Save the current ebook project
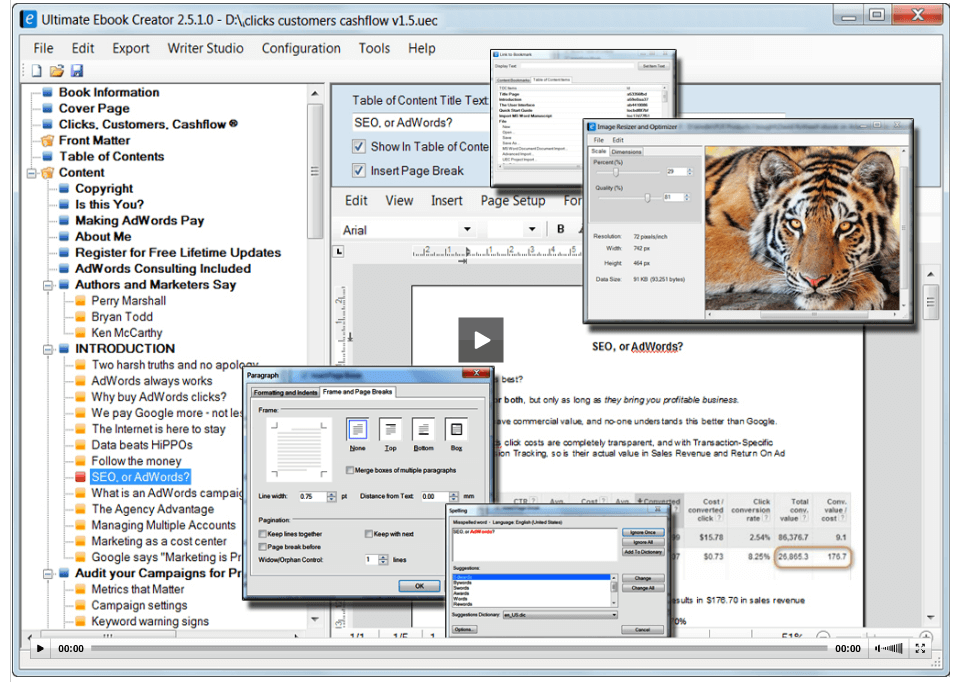This screenshot has height=682, width=965. point(77,70)
